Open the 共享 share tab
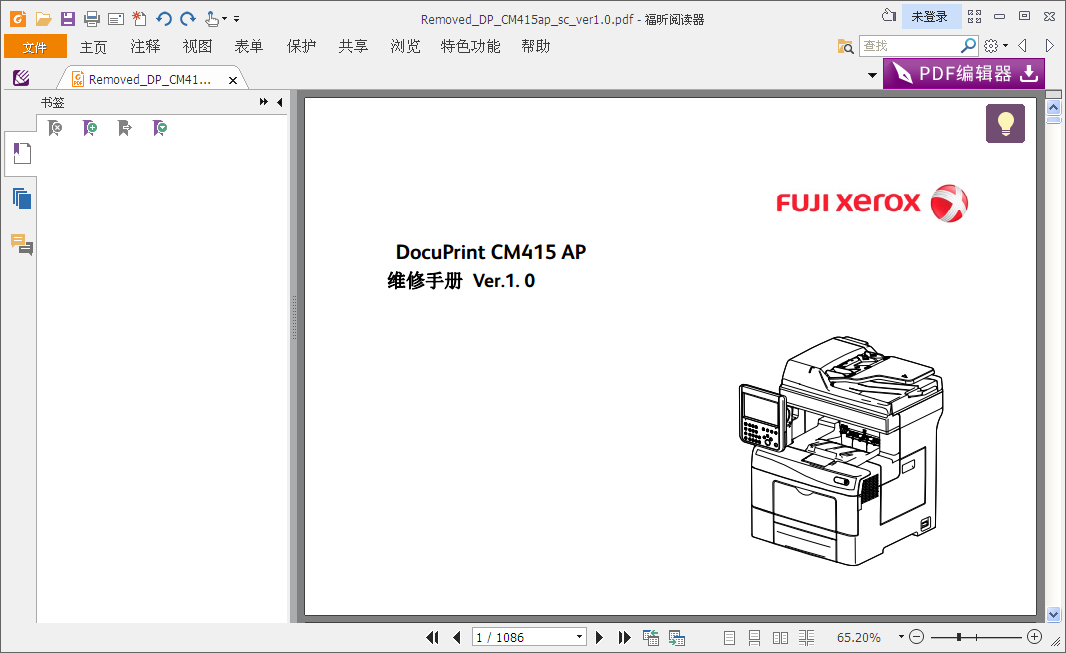 coord(353,47)
